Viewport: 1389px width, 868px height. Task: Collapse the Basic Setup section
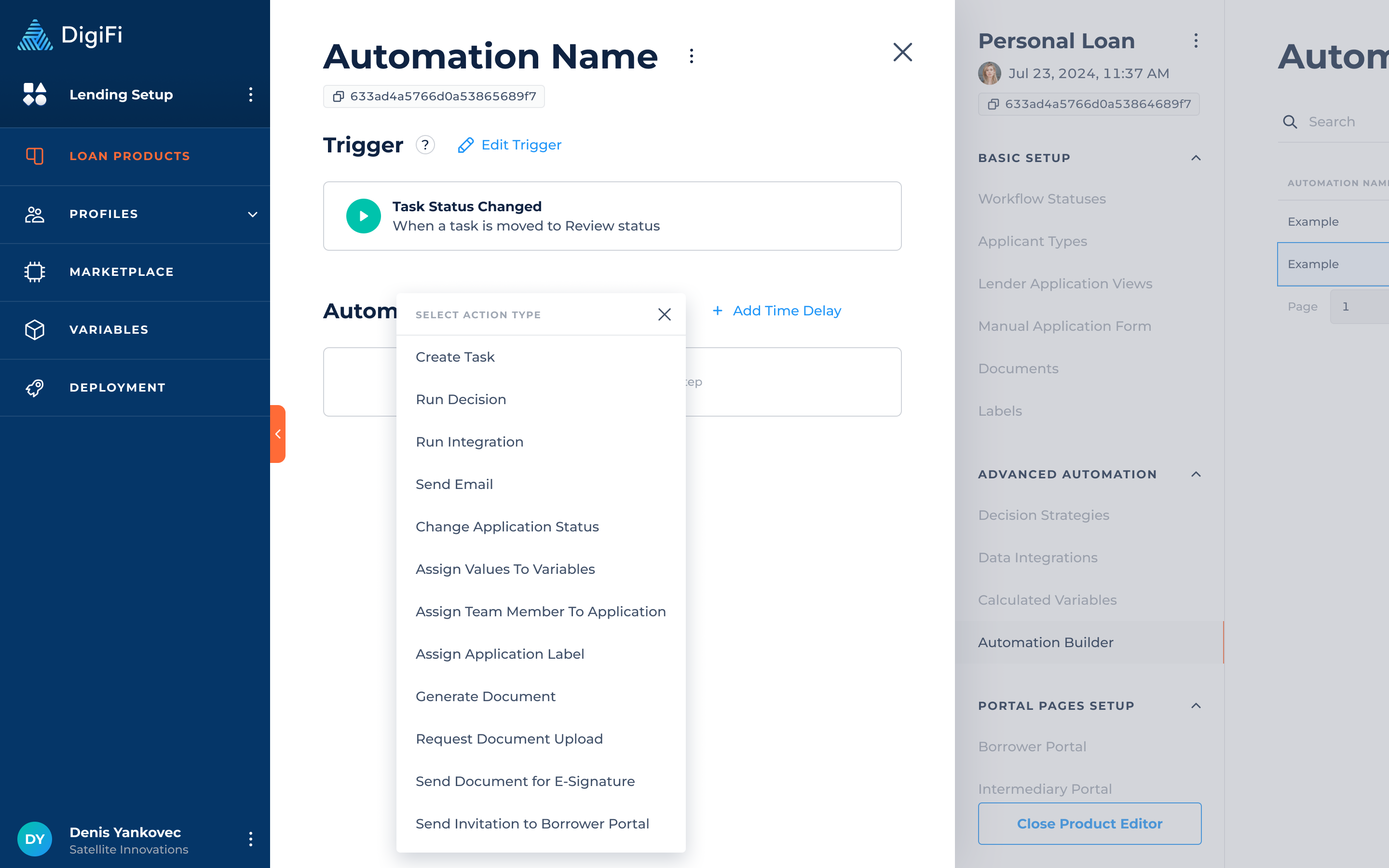1196,158
